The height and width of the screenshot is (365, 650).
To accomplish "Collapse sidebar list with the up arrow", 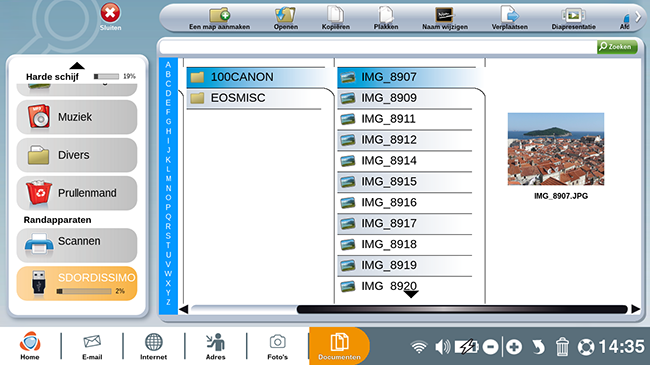I will tap(77, 66).
